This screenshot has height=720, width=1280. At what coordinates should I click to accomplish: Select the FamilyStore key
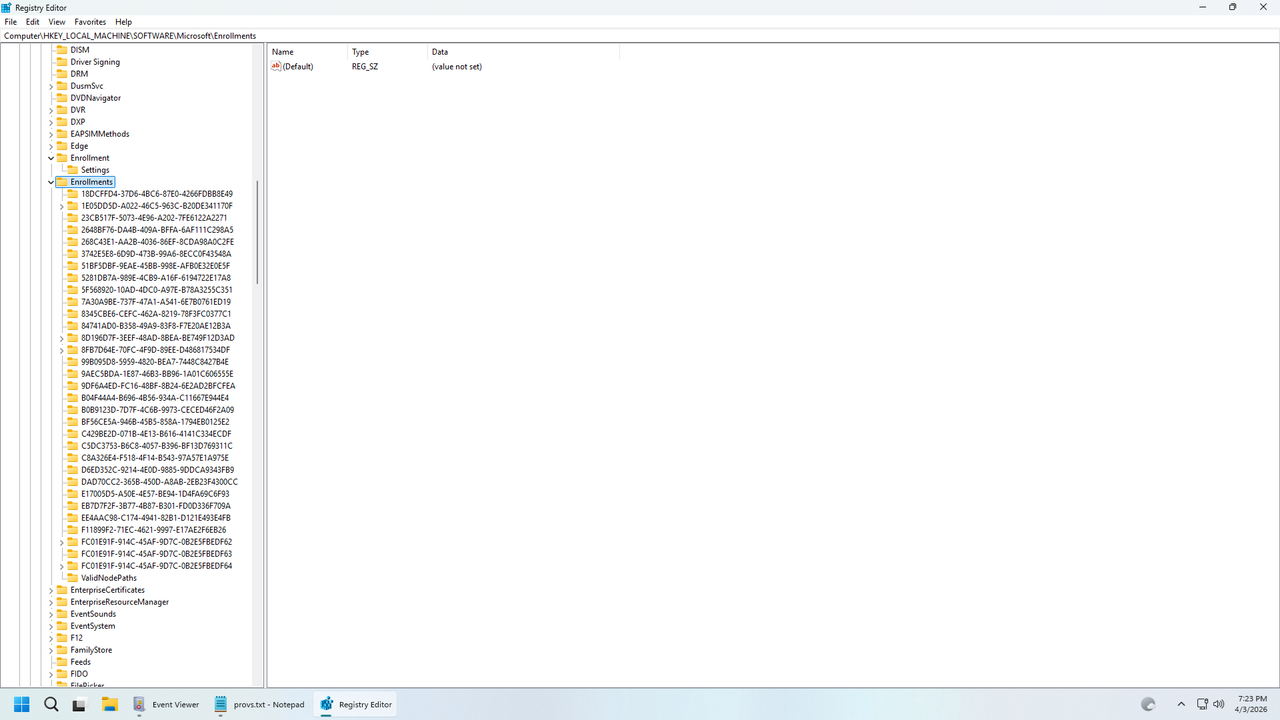91,650
